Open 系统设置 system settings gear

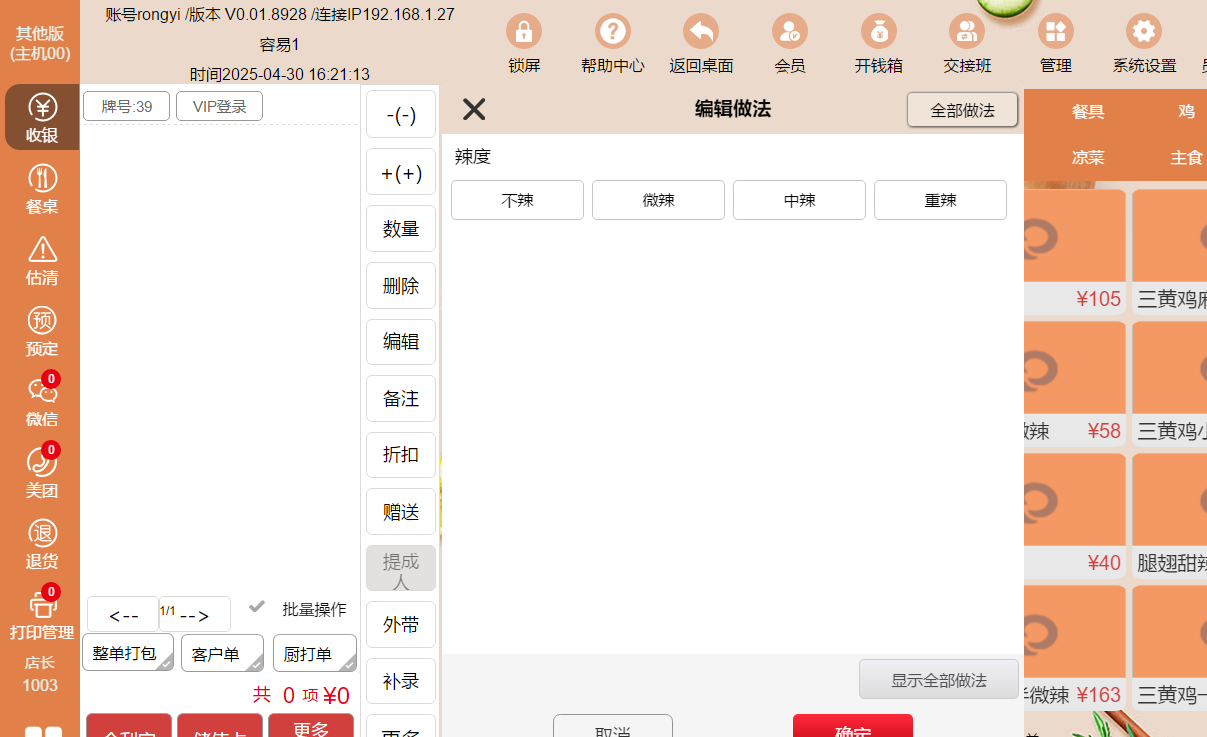(x=1143, y=32)
